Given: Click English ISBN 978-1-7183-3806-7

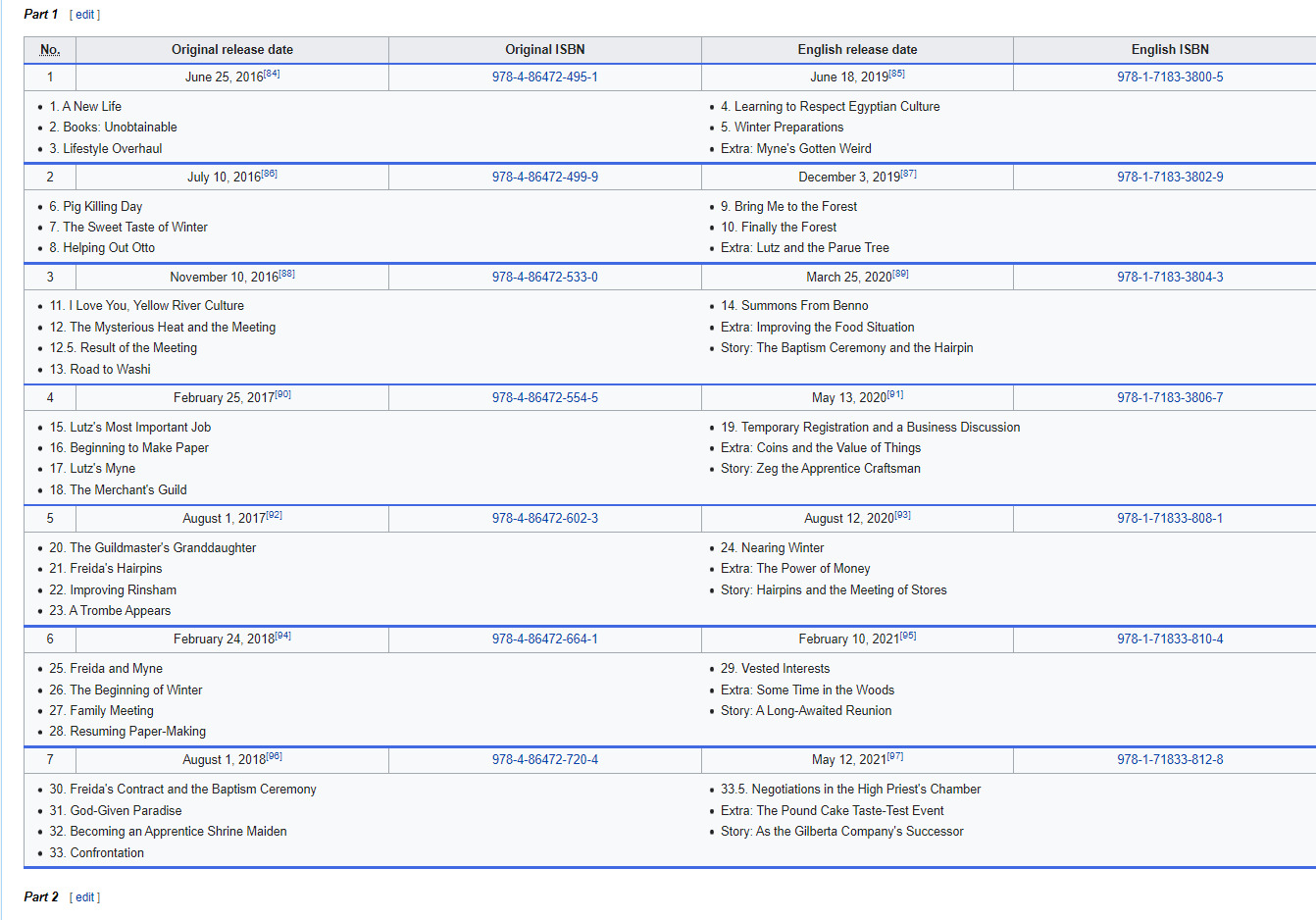Looking at the screenshot, I should pos(1169,398).
